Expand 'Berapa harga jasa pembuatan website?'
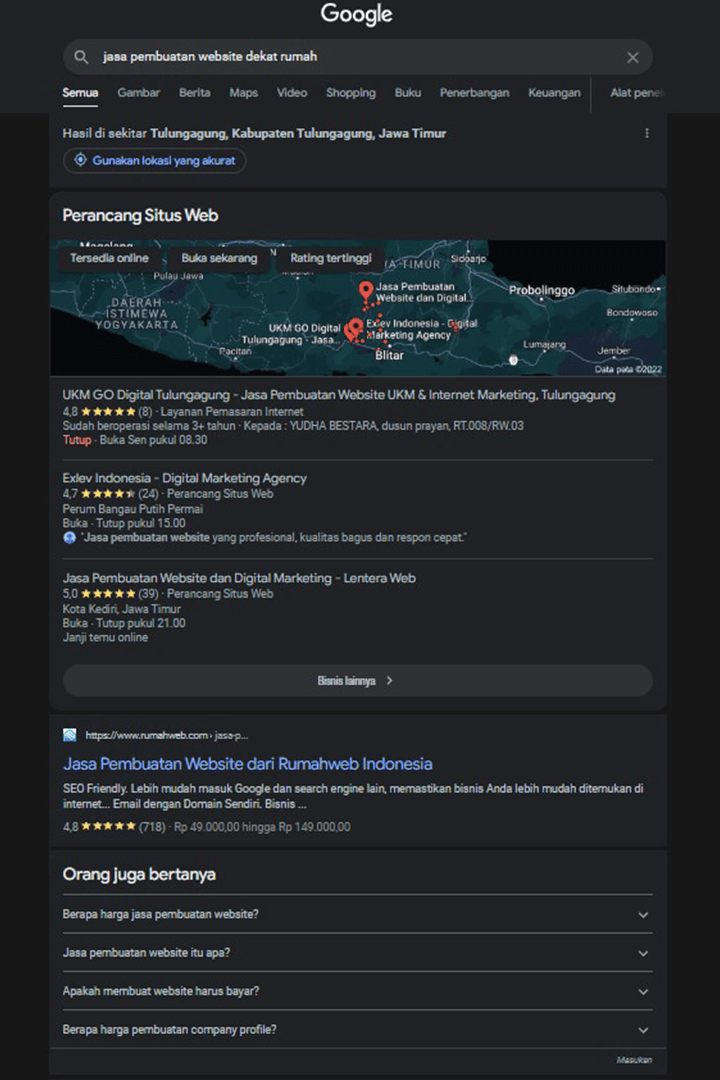The width and height of the screenshot is (720, 1080). pyautogui.click(x=357, y=914)
